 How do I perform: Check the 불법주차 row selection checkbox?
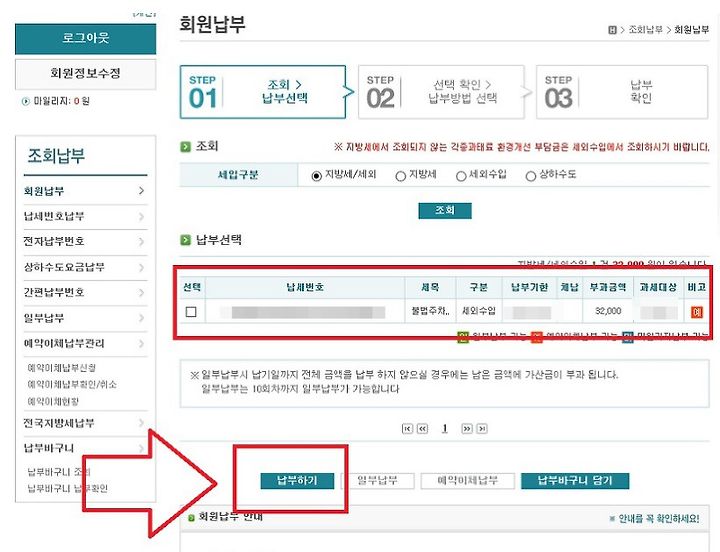(191, 312)
